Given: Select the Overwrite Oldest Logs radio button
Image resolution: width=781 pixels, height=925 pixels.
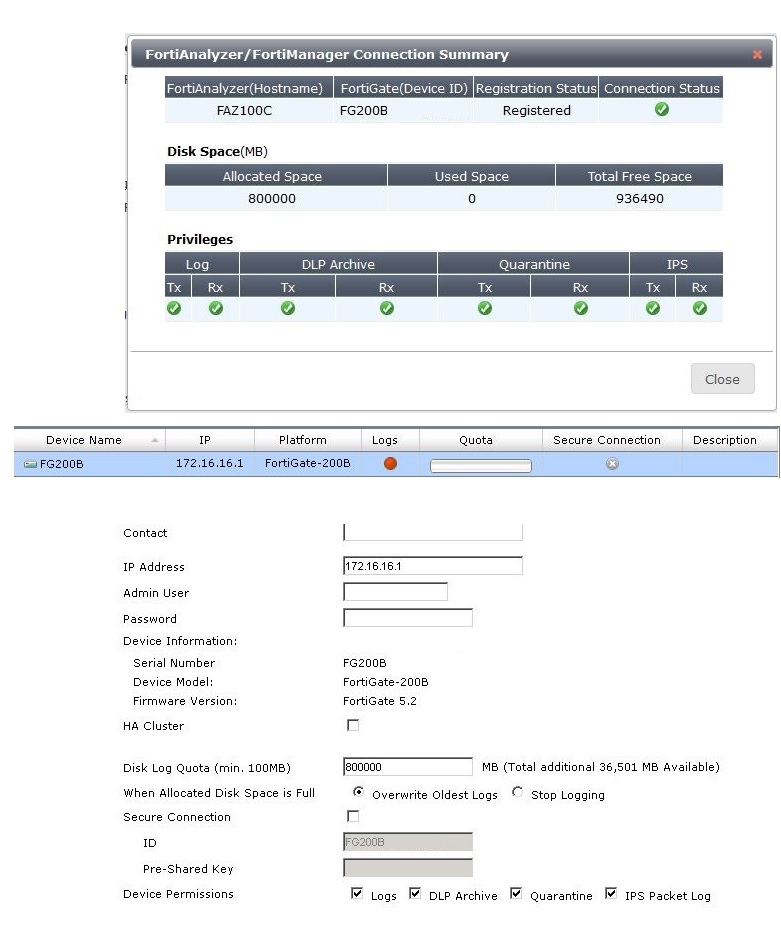Looking at the screenshot, I should point(358,792).
